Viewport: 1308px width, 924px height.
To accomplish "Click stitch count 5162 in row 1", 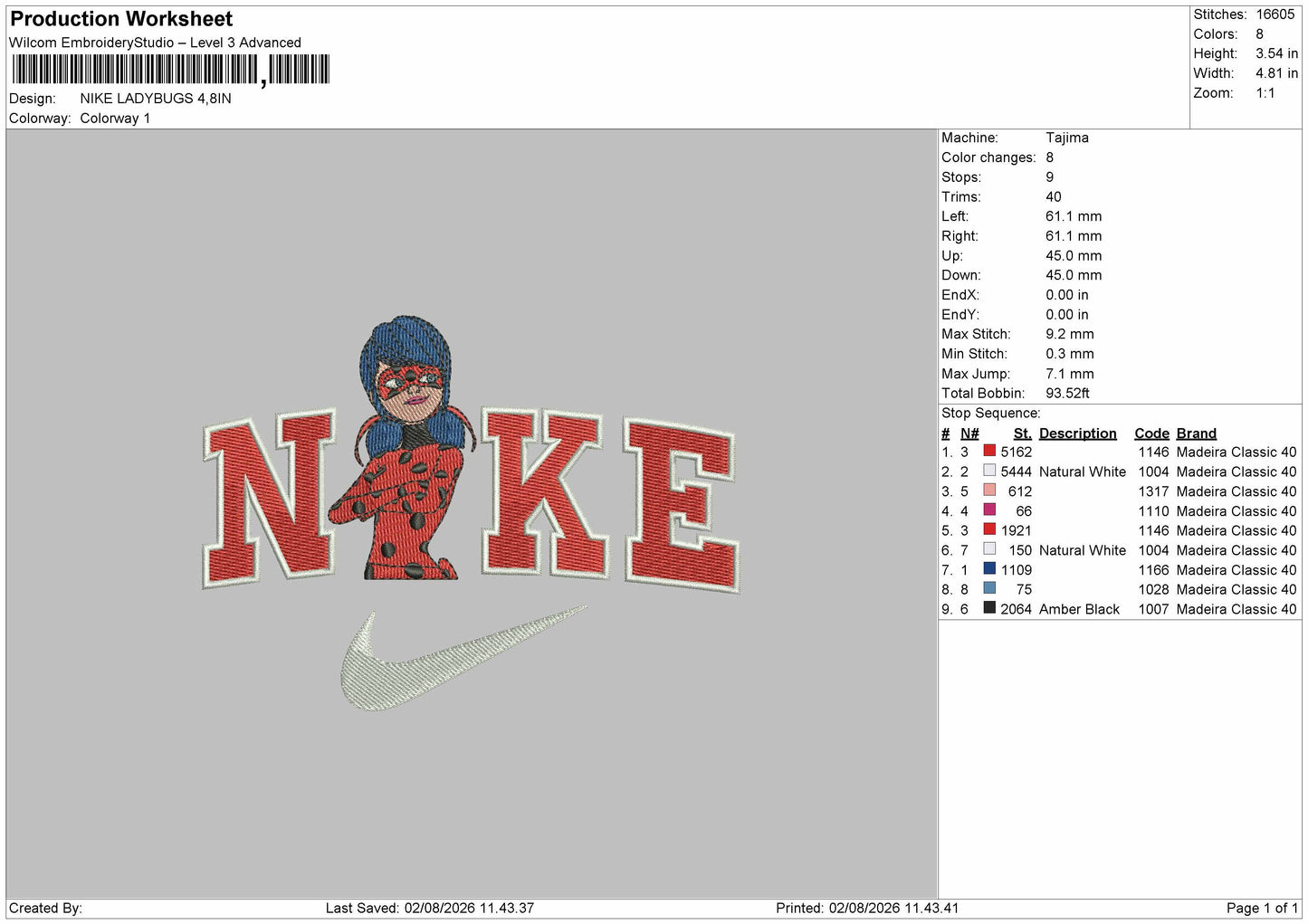I will point(1016,452).
